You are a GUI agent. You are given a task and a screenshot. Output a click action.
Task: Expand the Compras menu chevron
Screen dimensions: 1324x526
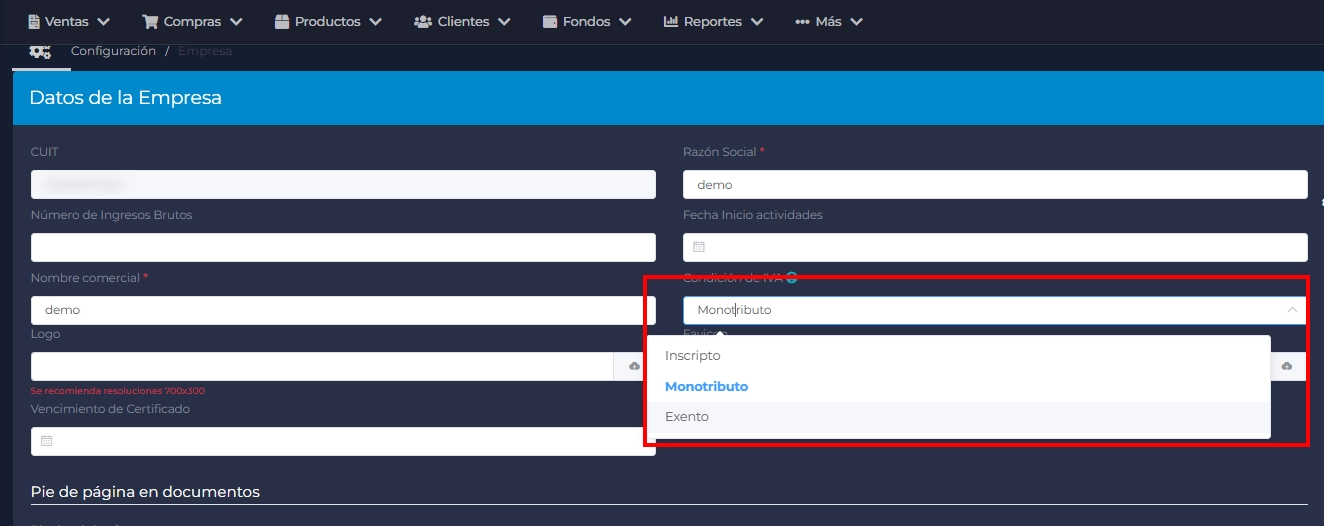pyautogui.click(x=236, y=22)
